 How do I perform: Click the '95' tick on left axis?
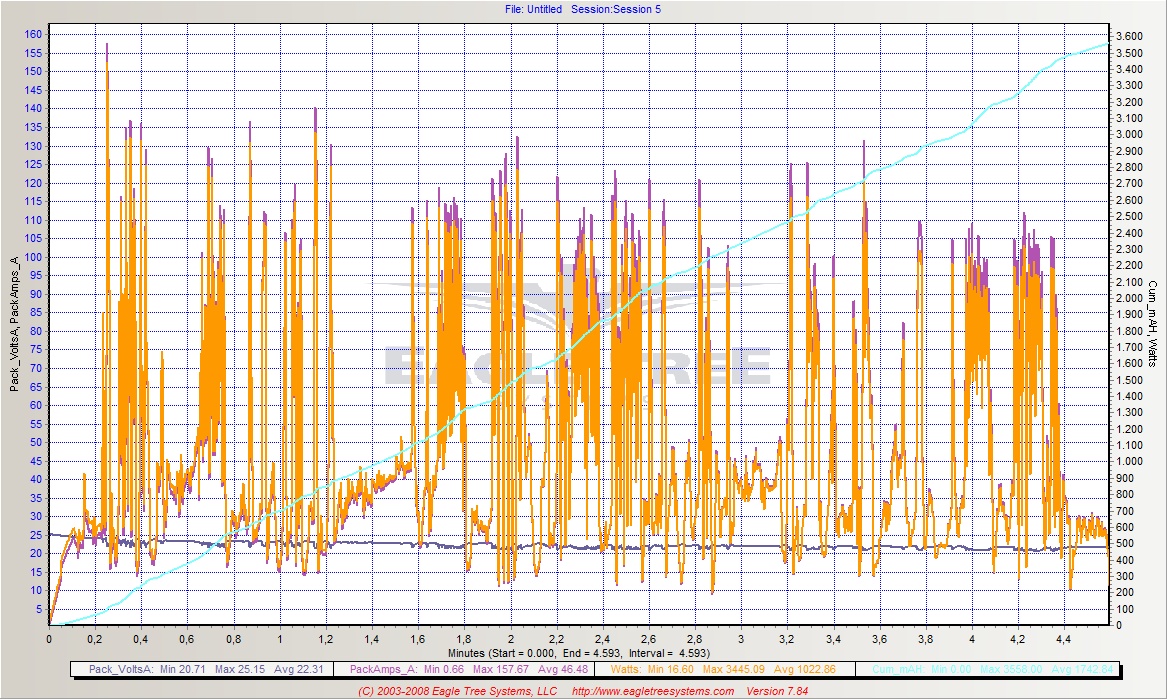click(x=36, y=275)
